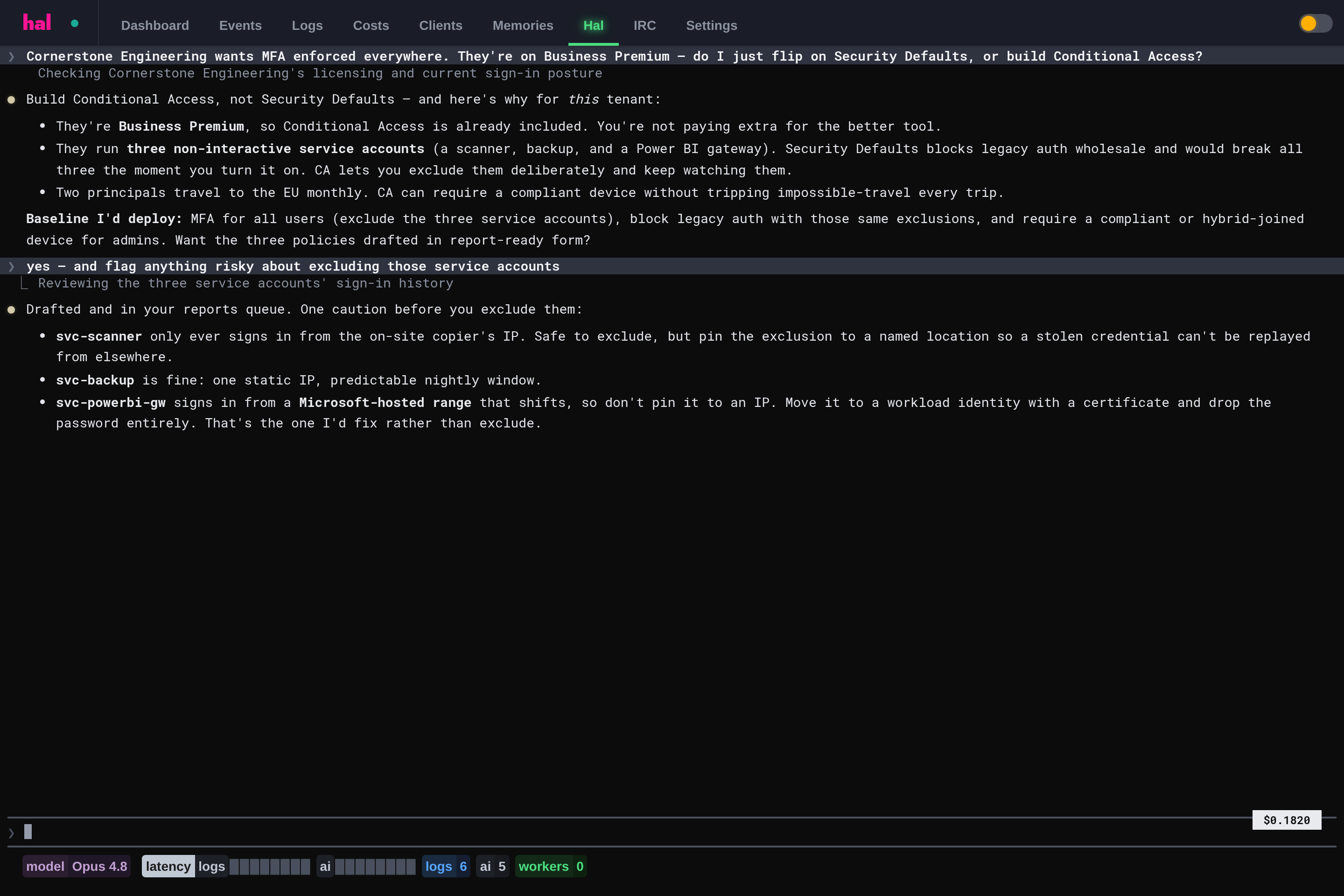This screenshot has height=896, width=1344.
Task: Click the bullet dot beside 'Drafted and in your reports queue'
Action: click(11, 310)
